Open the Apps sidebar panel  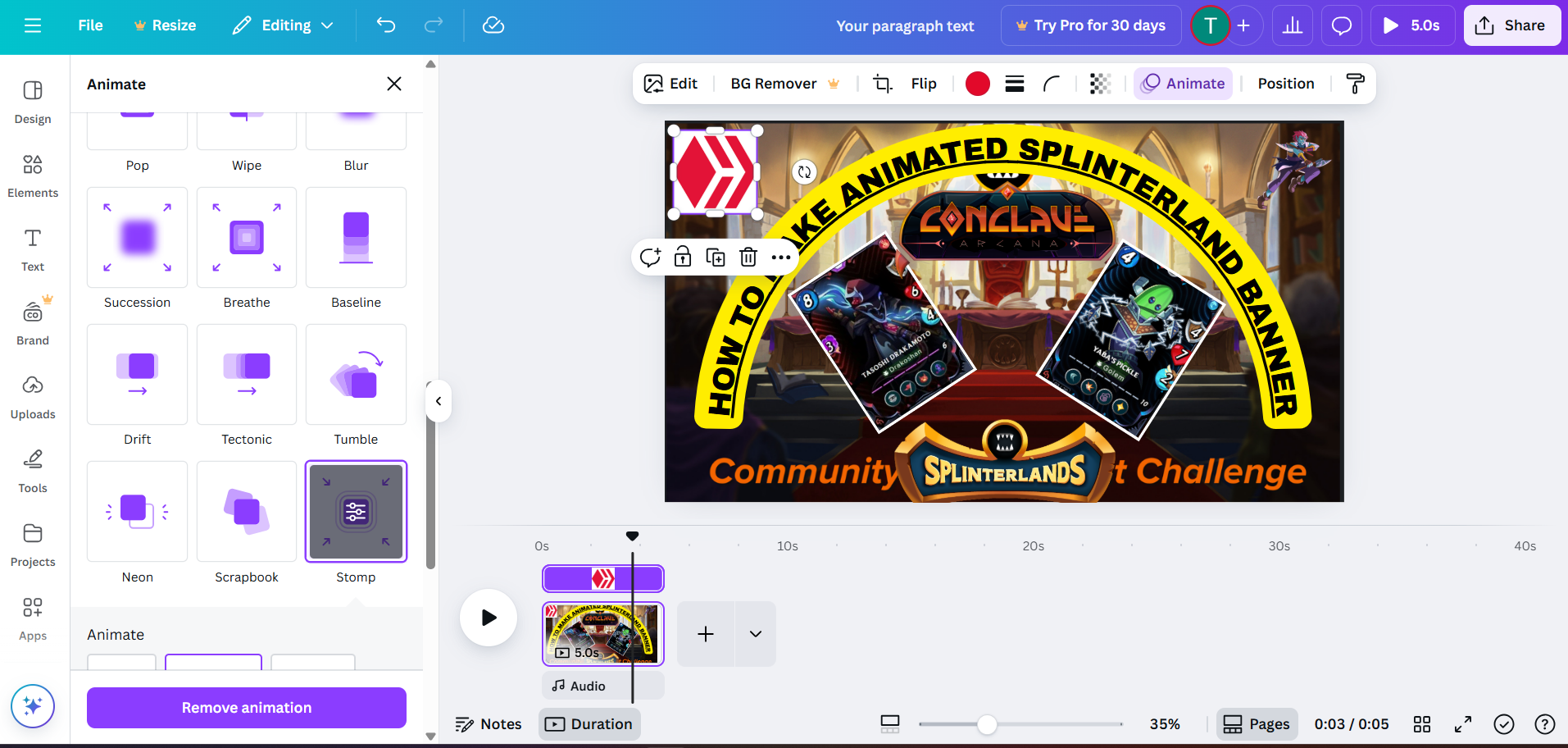[x=33, y=618]
